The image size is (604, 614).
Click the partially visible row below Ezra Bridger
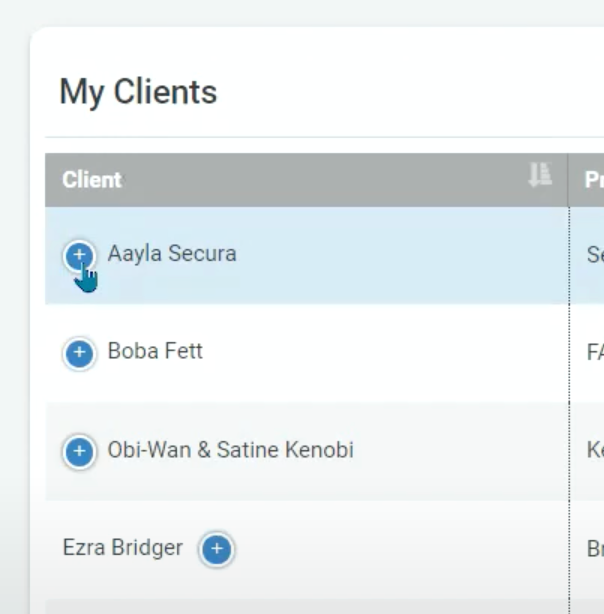[300, 606]
